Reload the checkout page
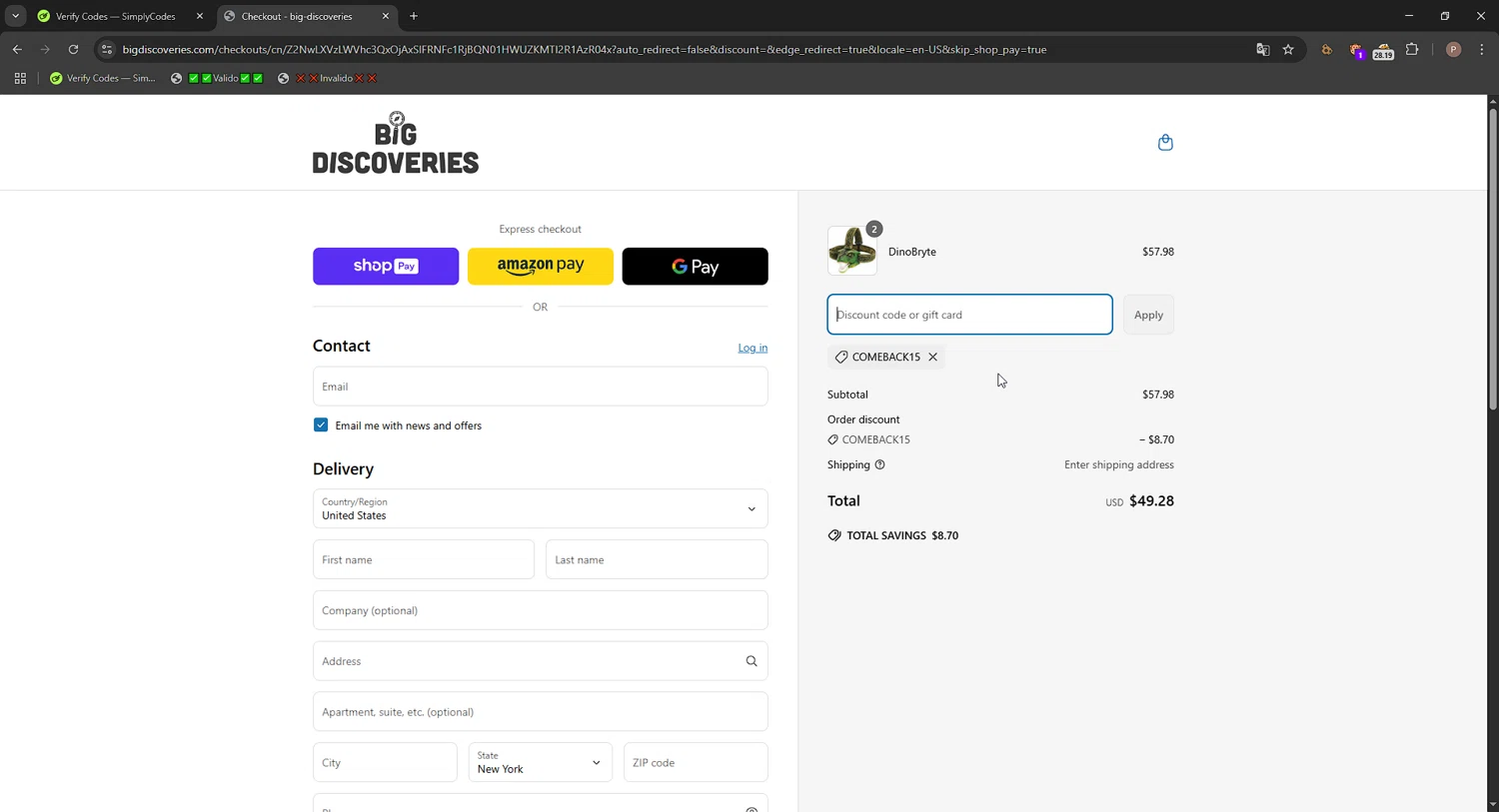Viewport: 1499px width, 812px height. 73,49
